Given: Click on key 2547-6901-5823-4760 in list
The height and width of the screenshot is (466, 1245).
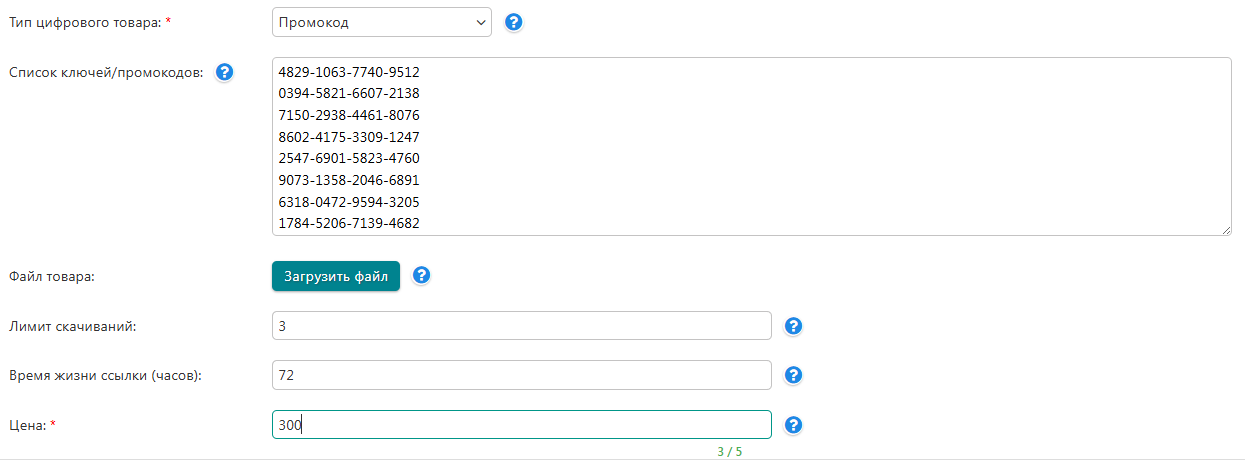Looking at the screenshot, I should [x=349, y=159].
